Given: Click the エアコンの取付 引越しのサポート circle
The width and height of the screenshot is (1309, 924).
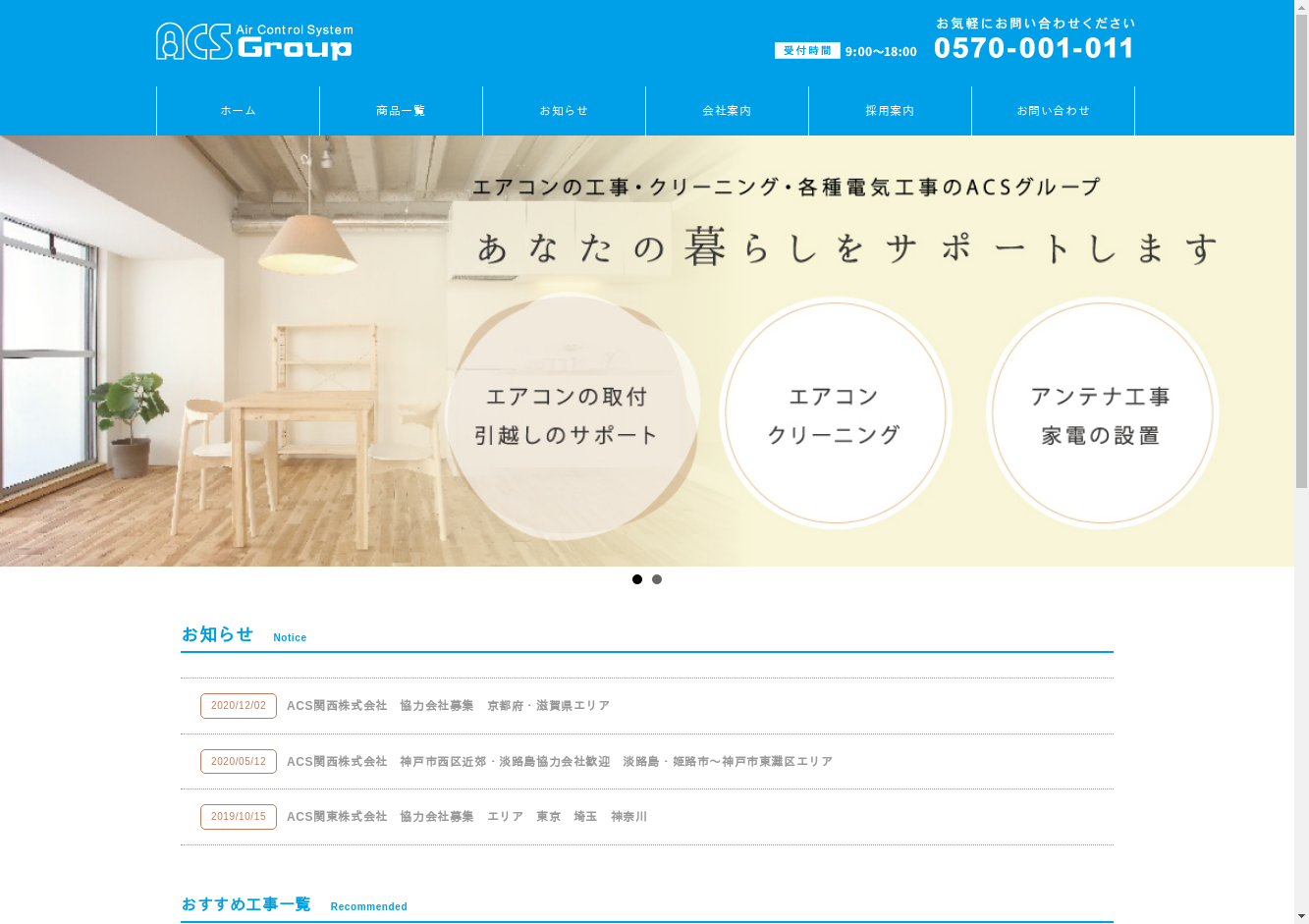Looking at the screenshot, I should pos(572,414).
